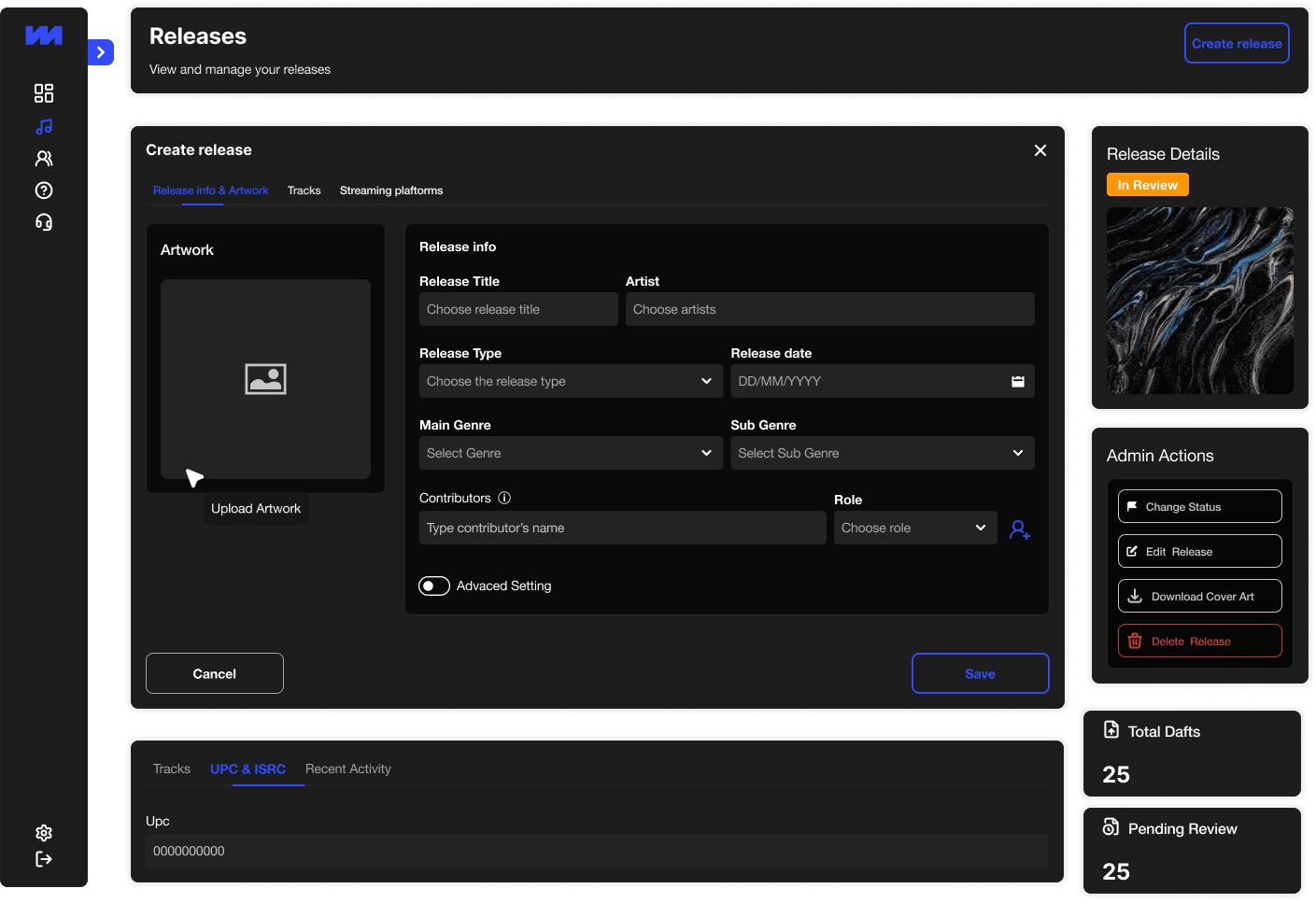
Task: Click the contributor's name input
Action: pyautogui.click(x=623, y=528)
